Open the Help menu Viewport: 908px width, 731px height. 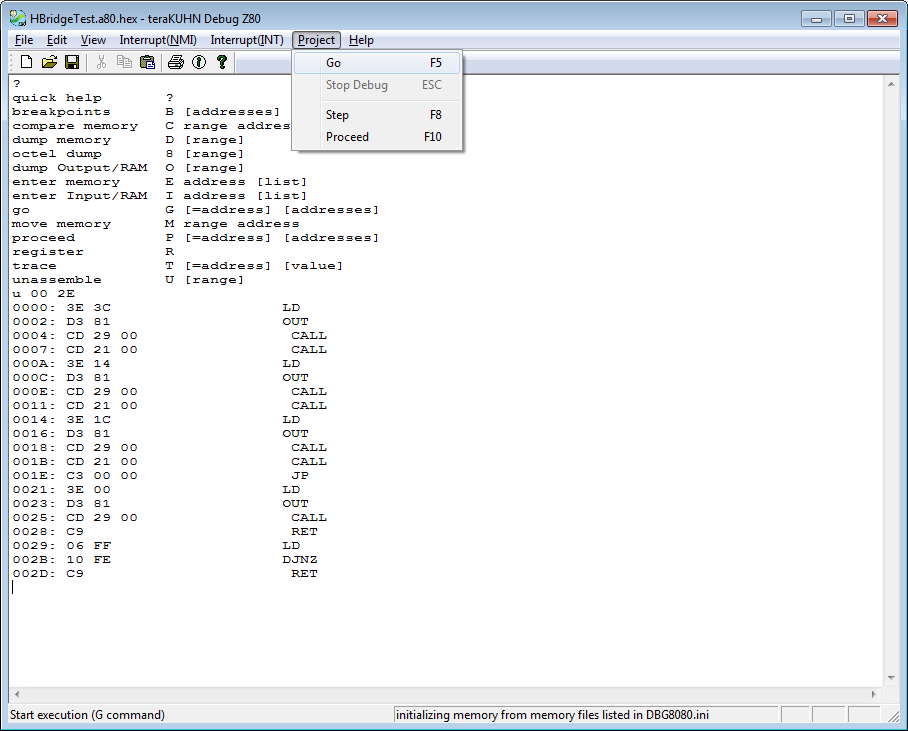coord(361,40)
